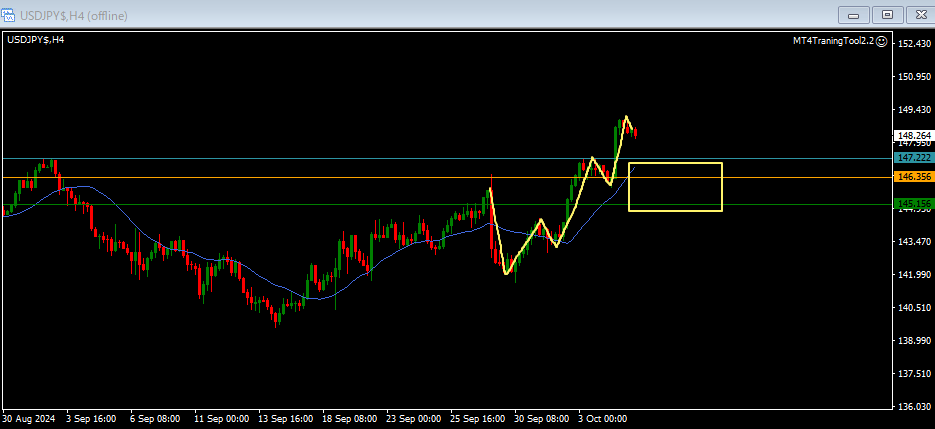Close the USDJPY H4 chart window
Image resolution: width=935 pixels, height=429 pixels.
coord(918,14)
